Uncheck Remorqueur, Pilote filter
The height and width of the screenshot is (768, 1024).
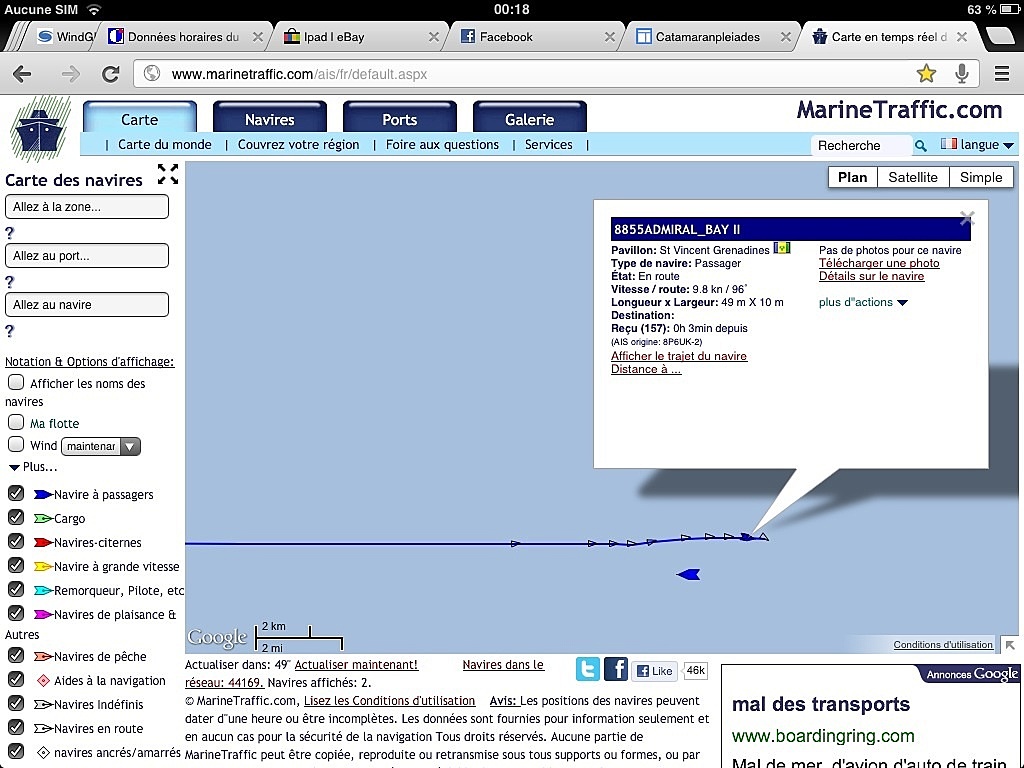tap(16, 589)
